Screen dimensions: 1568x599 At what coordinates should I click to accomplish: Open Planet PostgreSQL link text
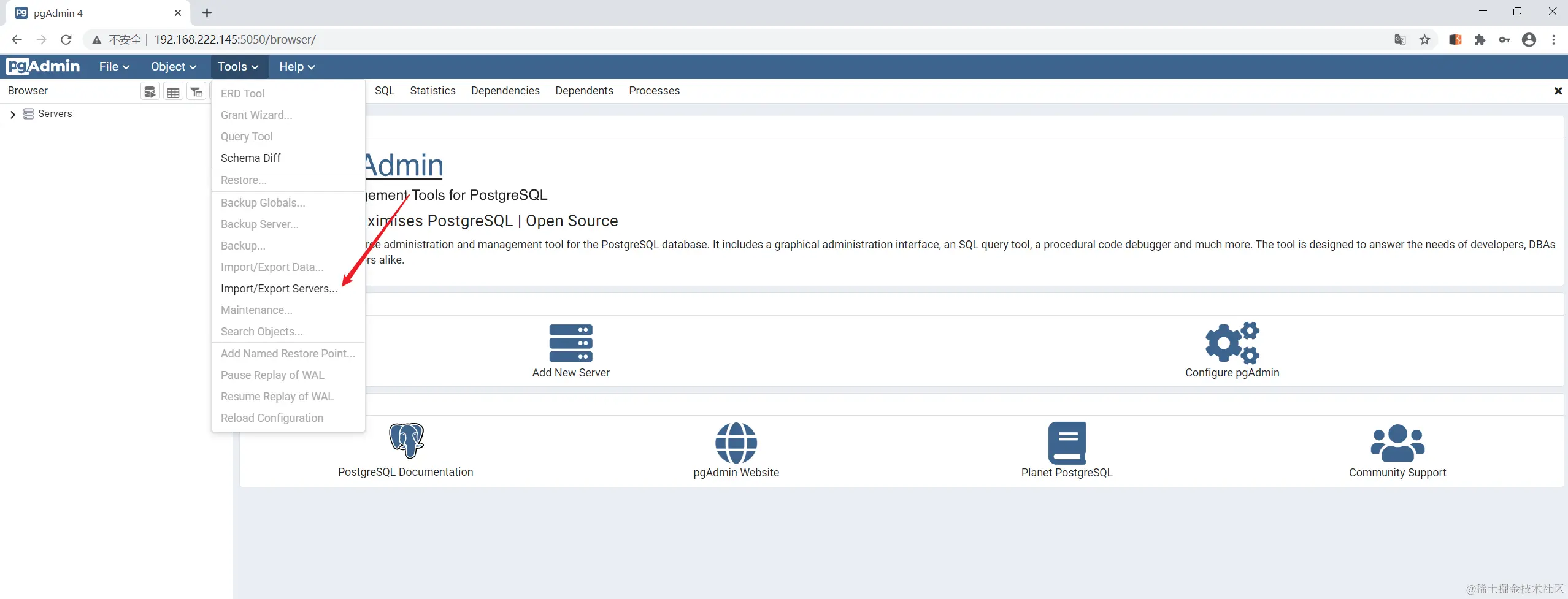pyautogui.click(x=1067, y=473)
